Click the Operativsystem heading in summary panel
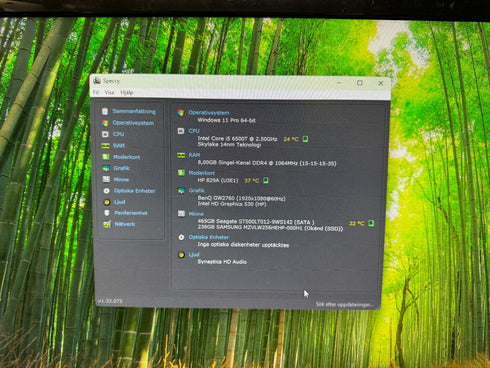490x368 pixels. pyautogui.click(x=209, y=113)
